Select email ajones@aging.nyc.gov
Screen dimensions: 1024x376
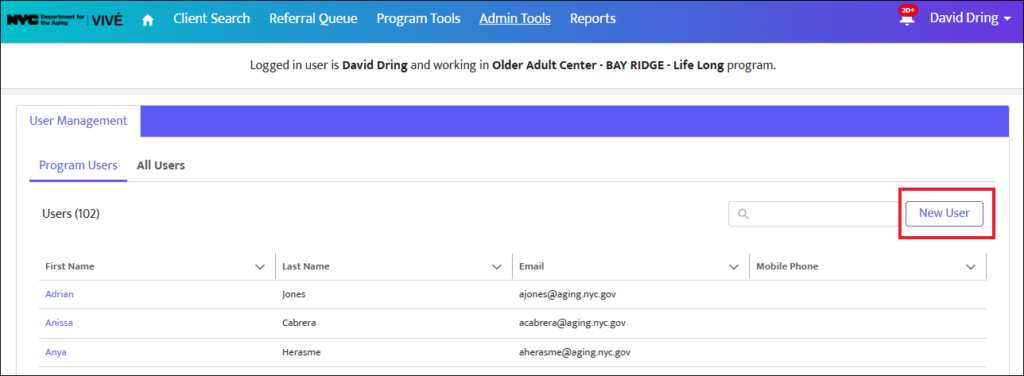point(568,294)
